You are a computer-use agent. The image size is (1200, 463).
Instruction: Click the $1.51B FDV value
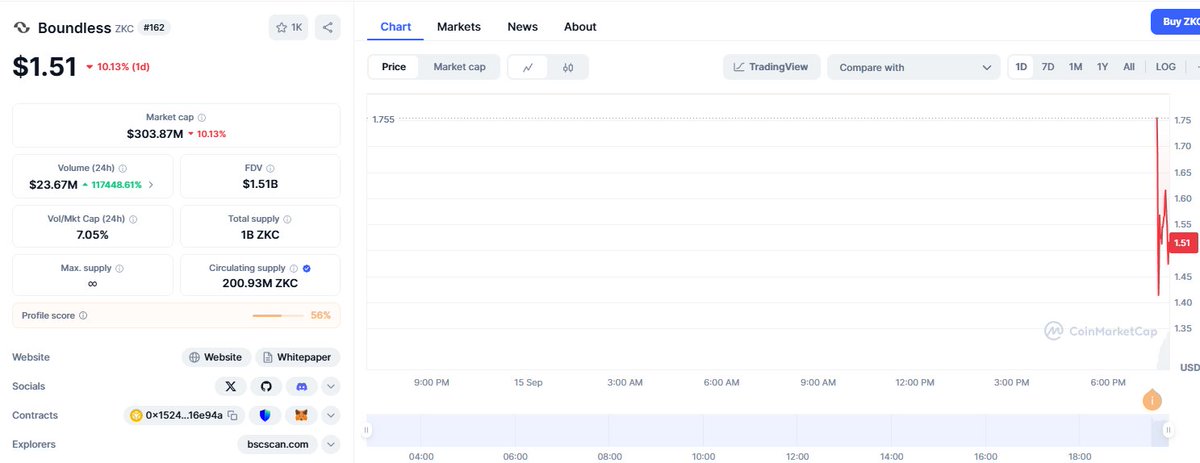point(260,185)
